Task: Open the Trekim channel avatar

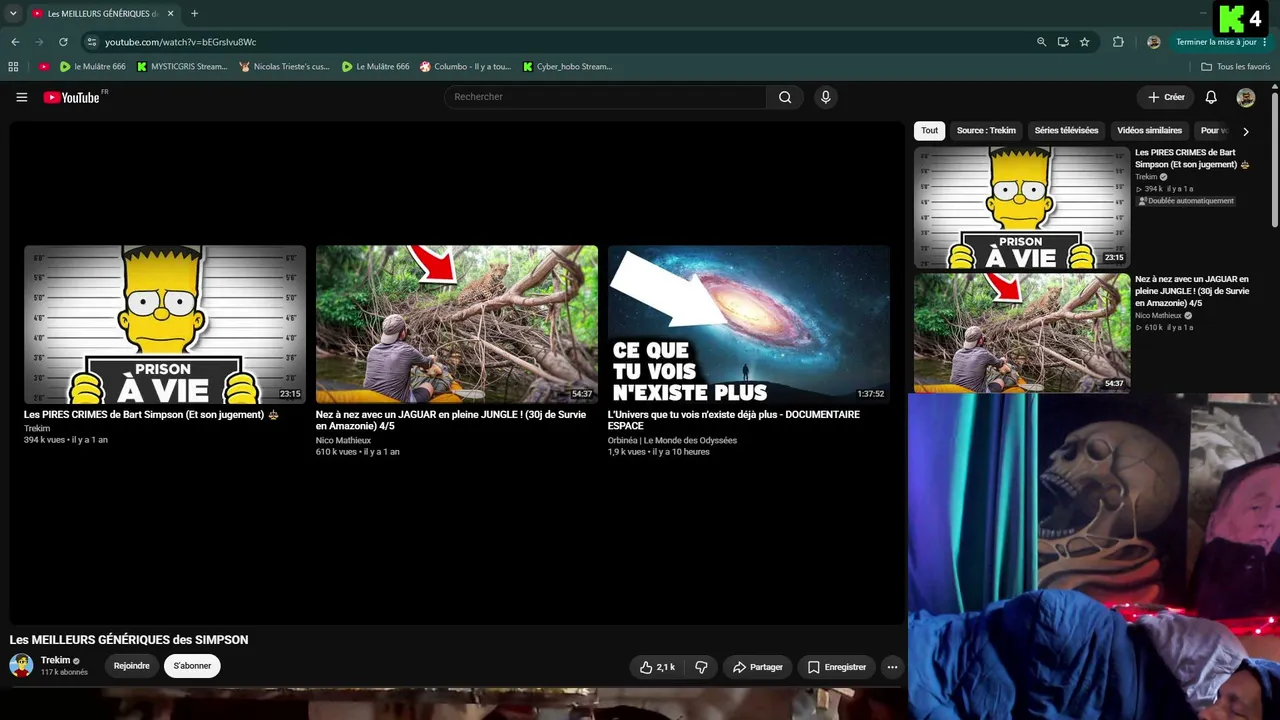Action: point(21,665)
